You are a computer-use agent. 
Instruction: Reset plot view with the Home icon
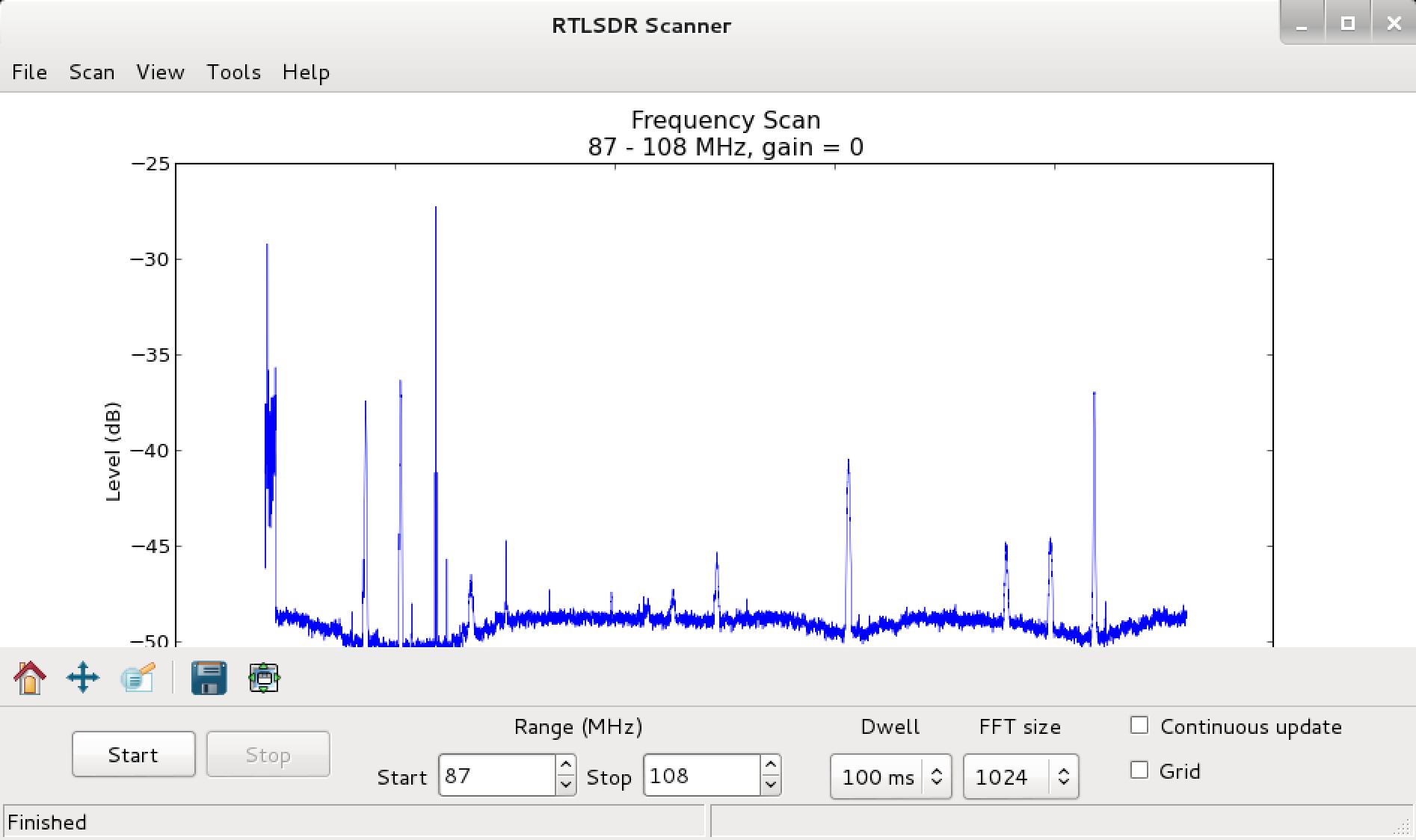click(30, 678)
